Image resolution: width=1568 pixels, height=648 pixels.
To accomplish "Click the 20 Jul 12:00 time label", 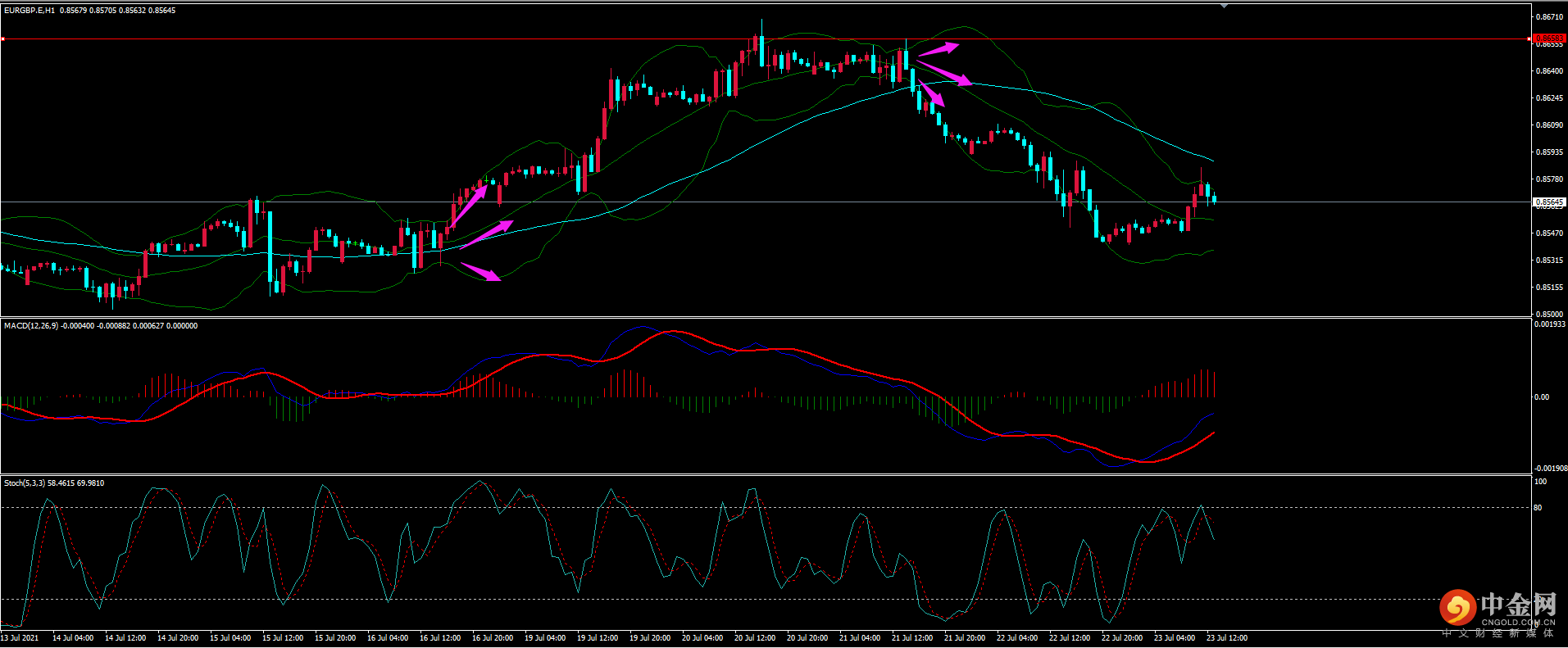I will click(x=755, y=638).
